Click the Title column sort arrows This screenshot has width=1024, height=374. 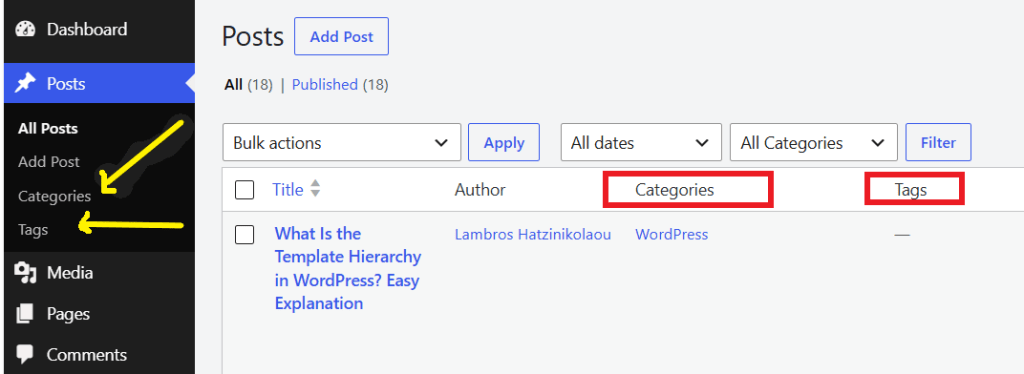[315, 189]
